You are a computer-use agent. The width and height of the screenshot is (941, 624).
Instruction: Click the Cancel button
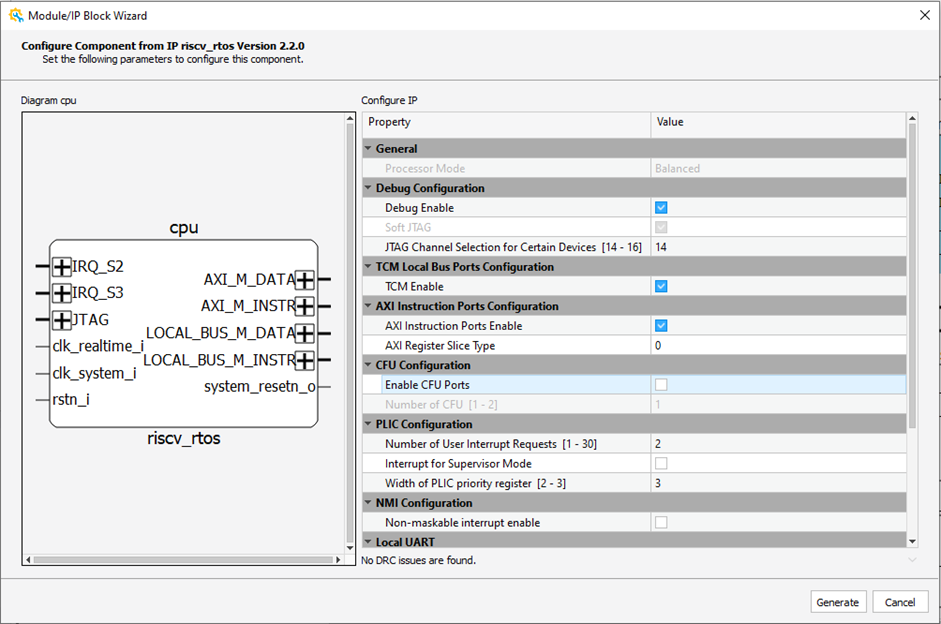pos(900,602)
